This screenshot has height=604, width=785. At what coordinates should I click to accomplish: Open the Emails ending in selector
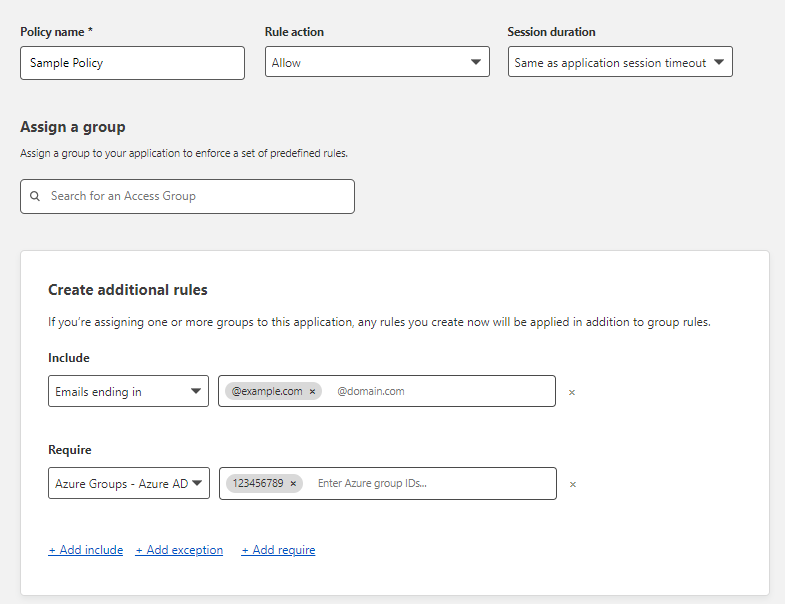[128, 391]
